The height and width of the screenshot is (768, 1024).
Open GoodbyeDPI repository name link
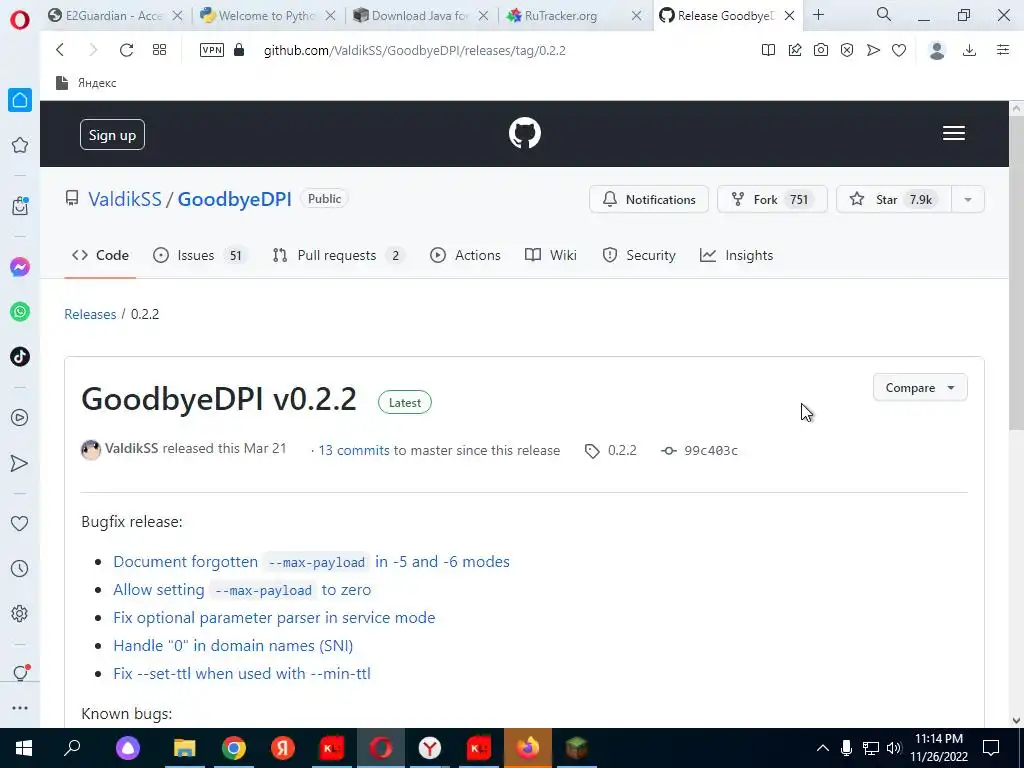click(x=234, y=199)
